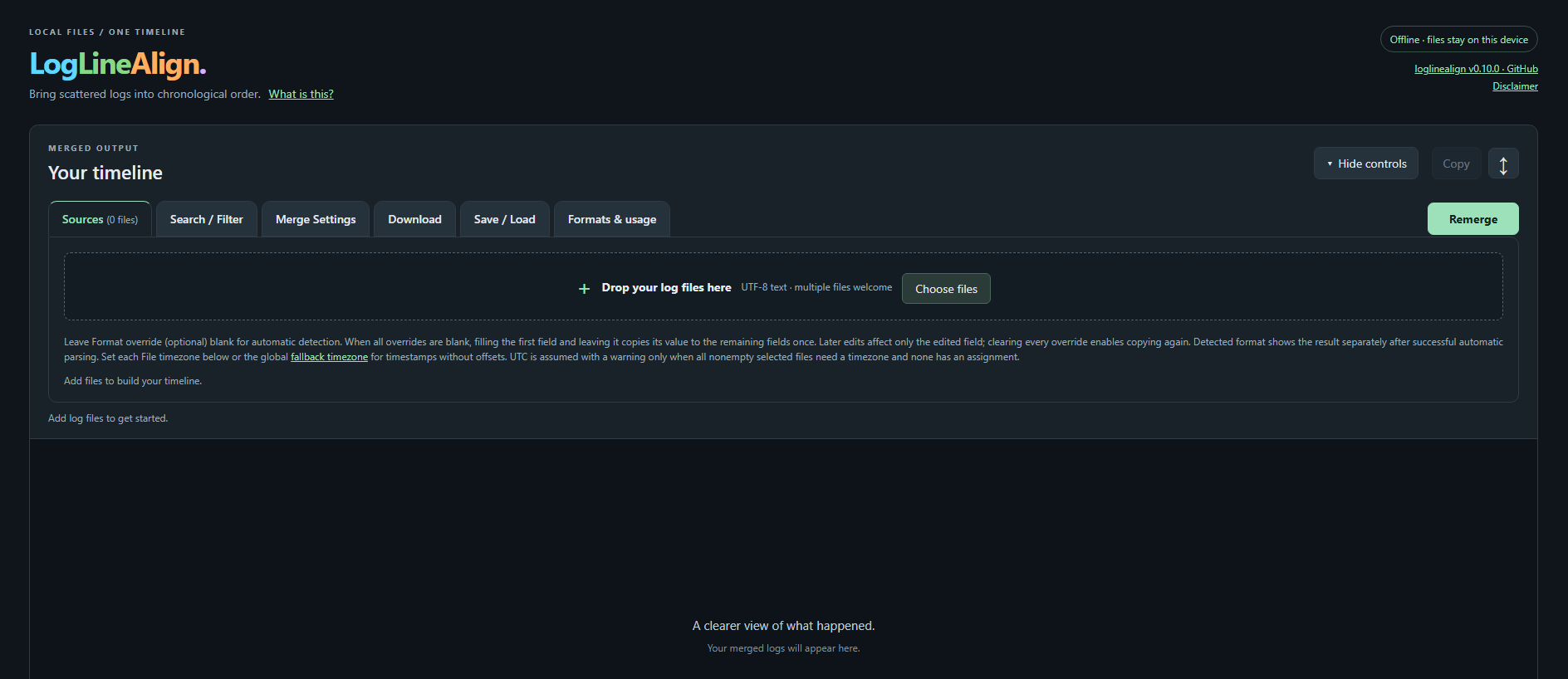
Task: Follow the 'What is this?' link
Action: (301, 94)
